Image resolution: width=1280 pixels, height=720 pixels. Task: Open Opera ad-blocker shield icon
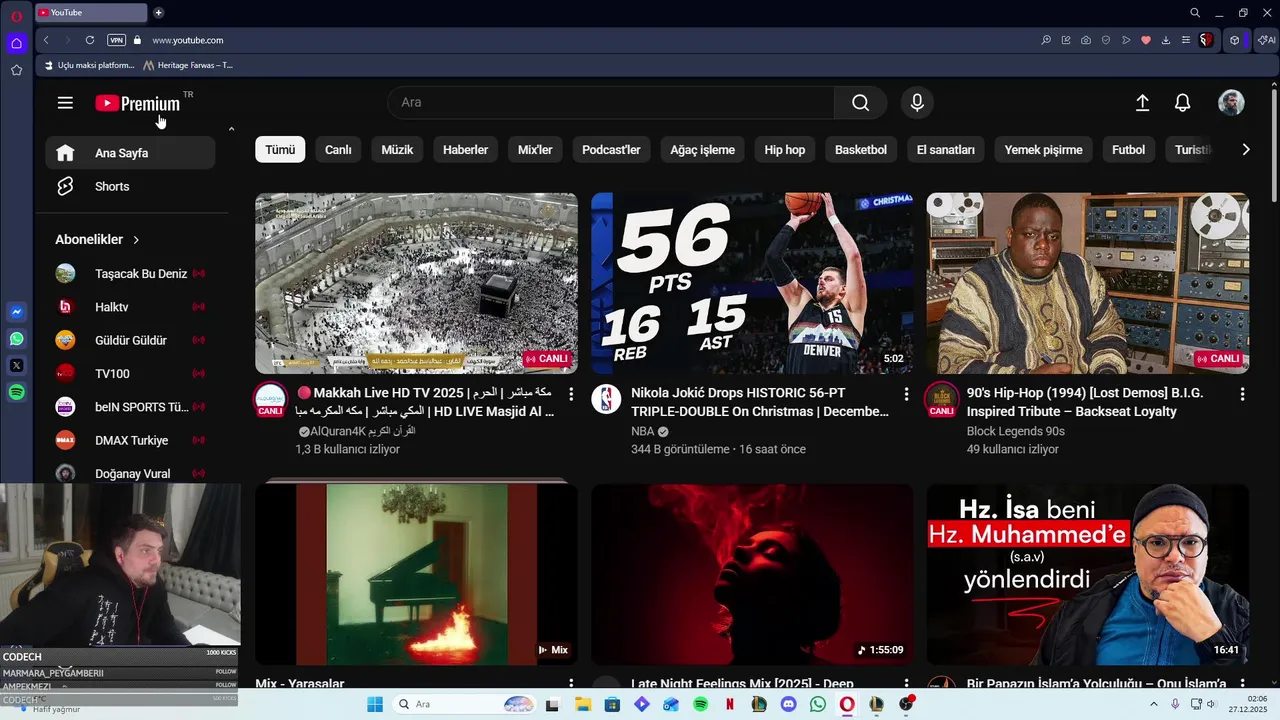point(1106,40)
